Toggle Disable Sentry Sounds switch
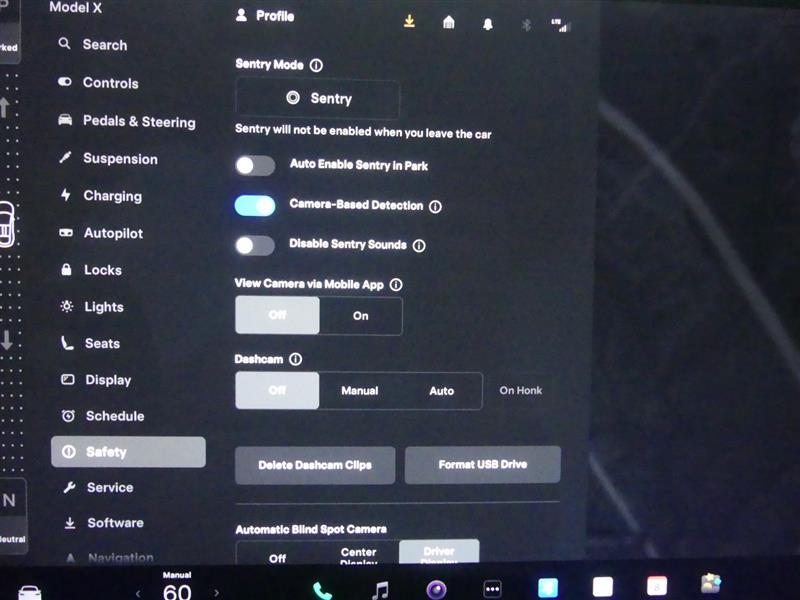Screen dimensions: 800x600 [255, 245]
